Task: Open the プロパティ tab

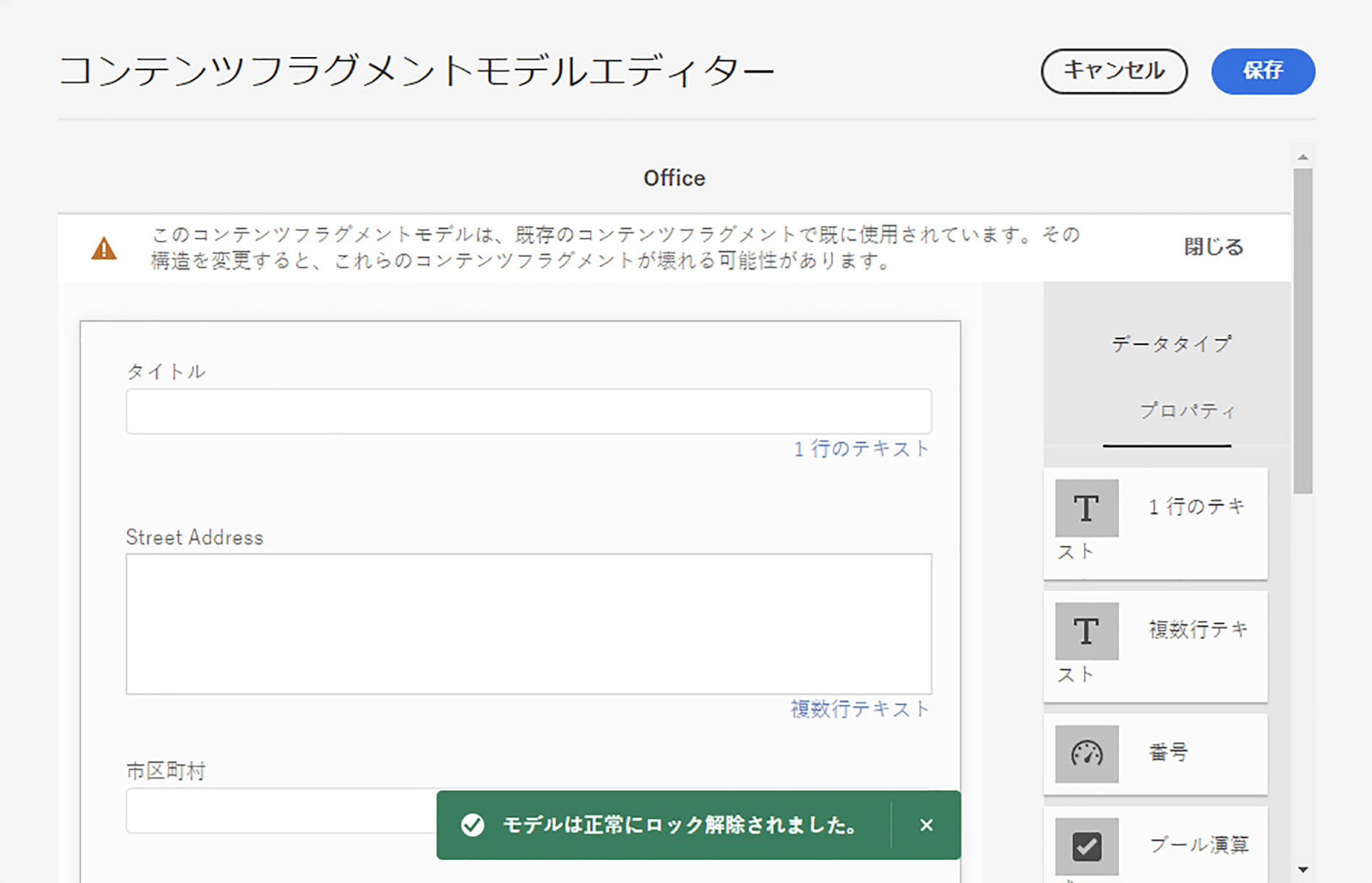Action: [1187, 411]
